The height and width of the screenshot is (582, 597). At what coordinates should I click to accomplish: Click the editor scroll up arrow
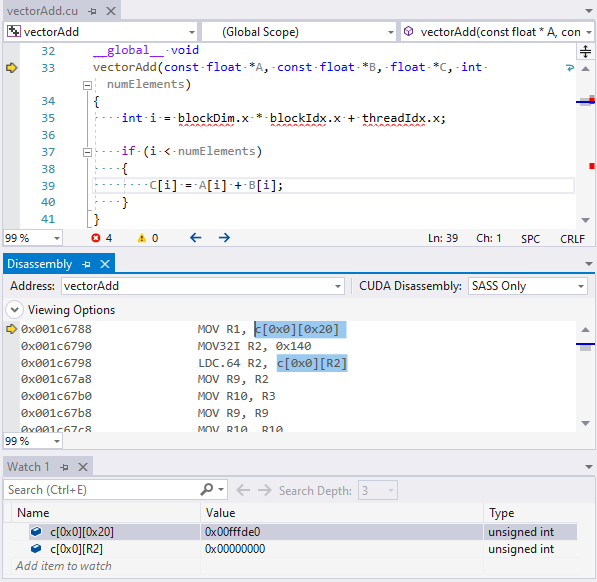point(586,69)
